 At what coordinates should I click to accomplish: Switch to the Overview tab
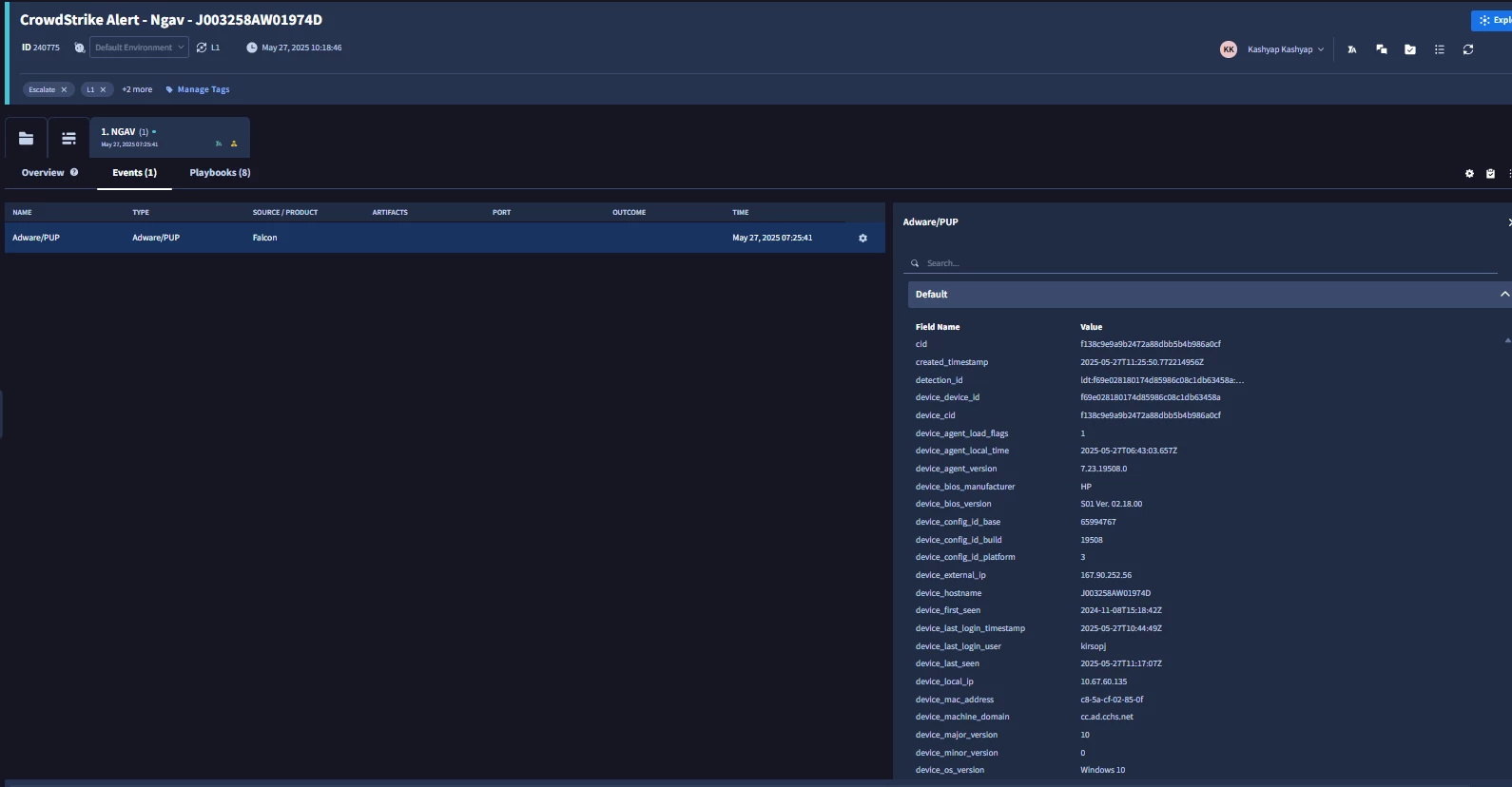click(x=43, y=173)
